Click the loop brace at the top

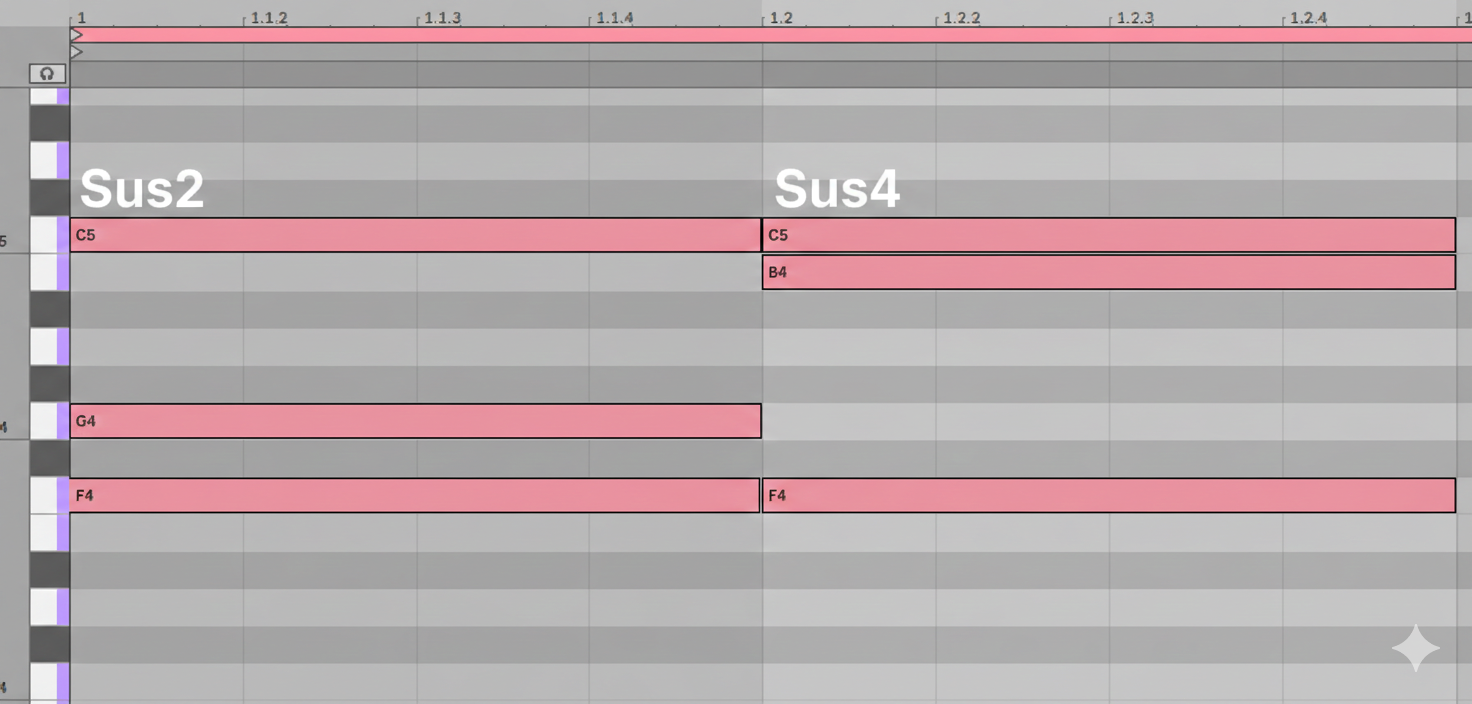pos(700,34)
